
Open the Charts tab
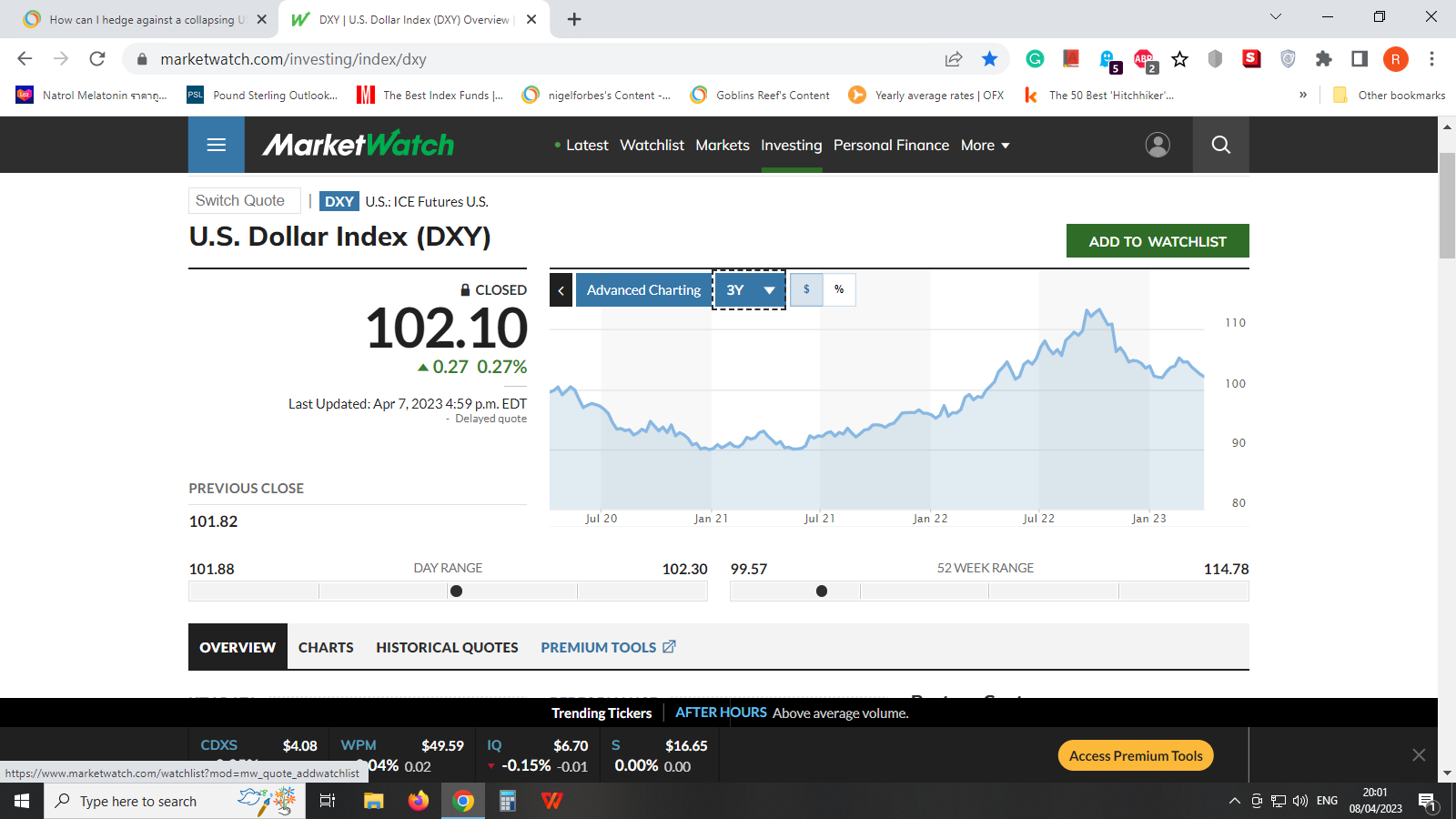(x=326, y=647)
